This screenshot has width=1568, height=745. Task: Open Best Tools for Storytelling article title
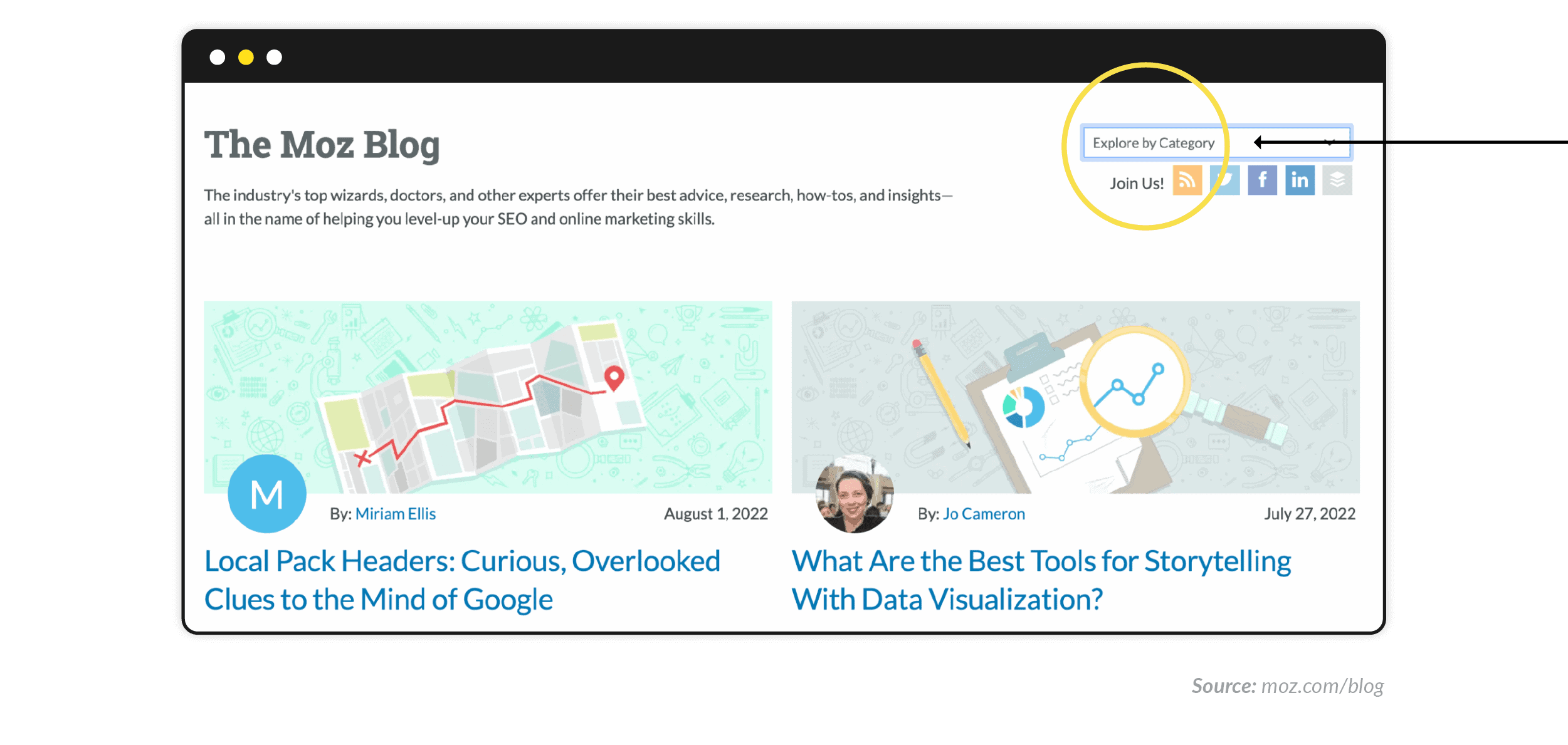click(x=1041, y=580)
